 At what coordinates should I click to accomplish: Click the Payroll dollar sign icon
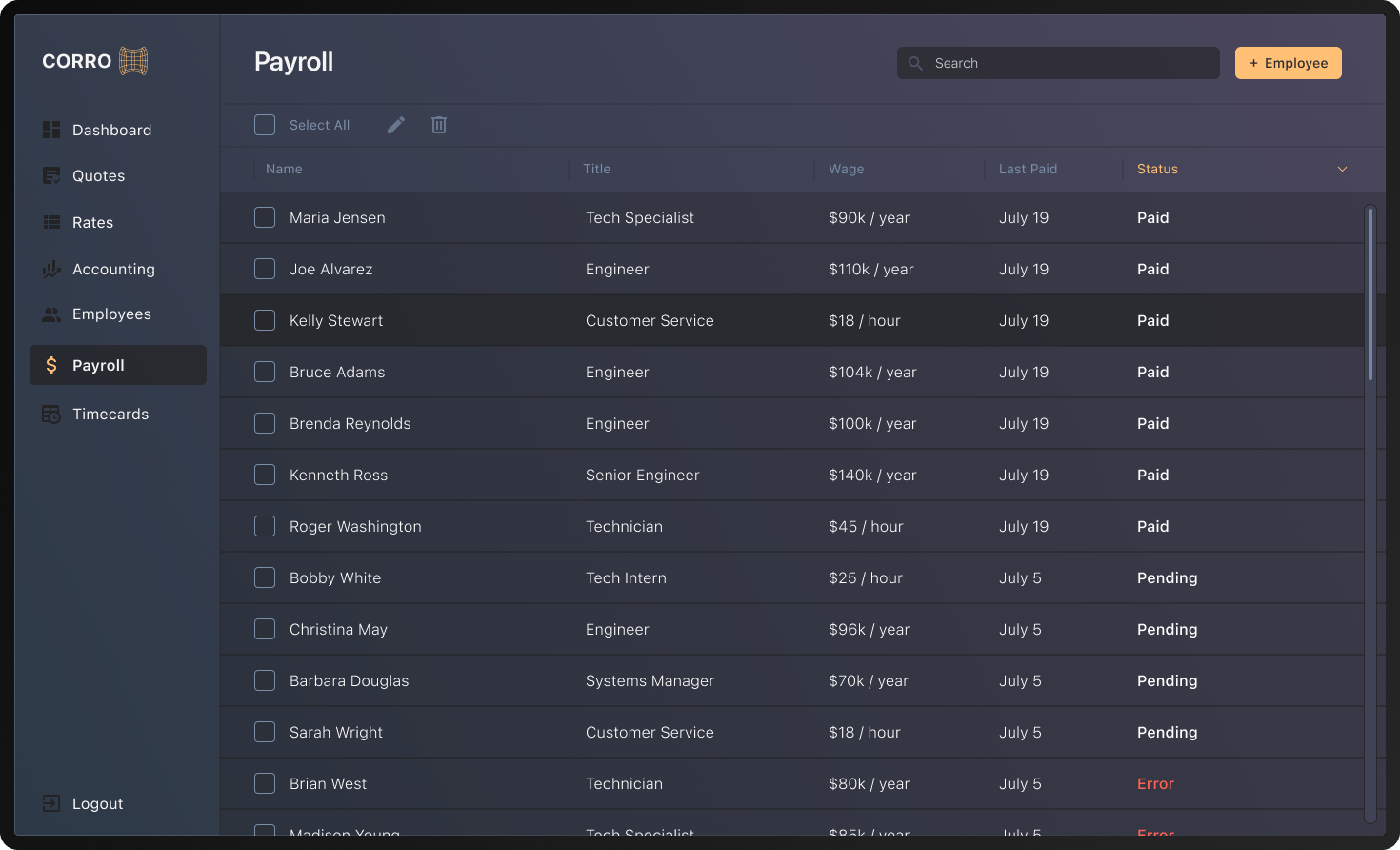coord(51,365)
